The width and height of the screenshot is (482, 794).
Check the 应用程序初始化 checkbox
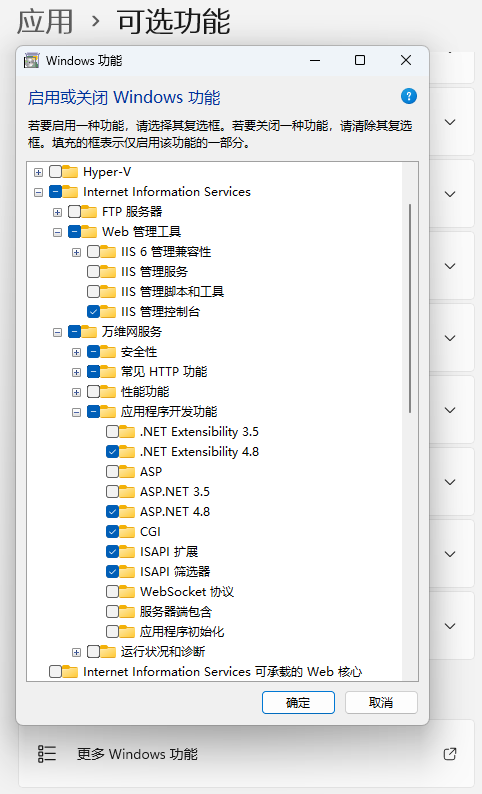pyautogui.click(x=112, y=631)
